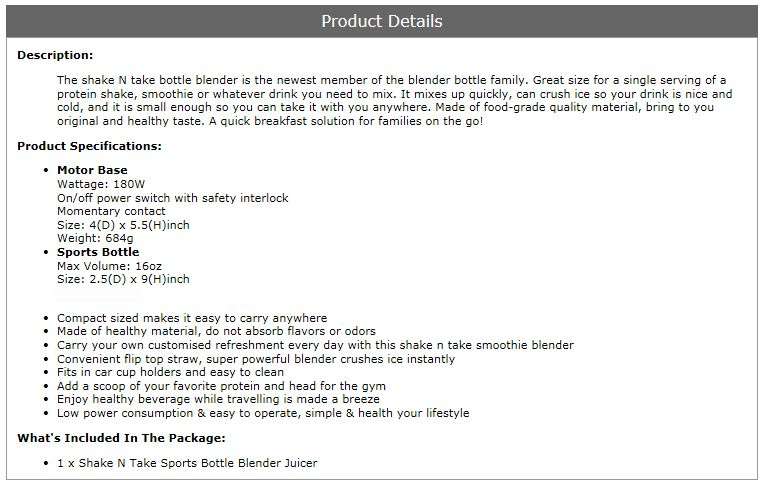The width and height of the screenshot is (768, 485).
Task: Click the Size: 4(D) x 5.5(H)inch text
Action: coord(123,225)
